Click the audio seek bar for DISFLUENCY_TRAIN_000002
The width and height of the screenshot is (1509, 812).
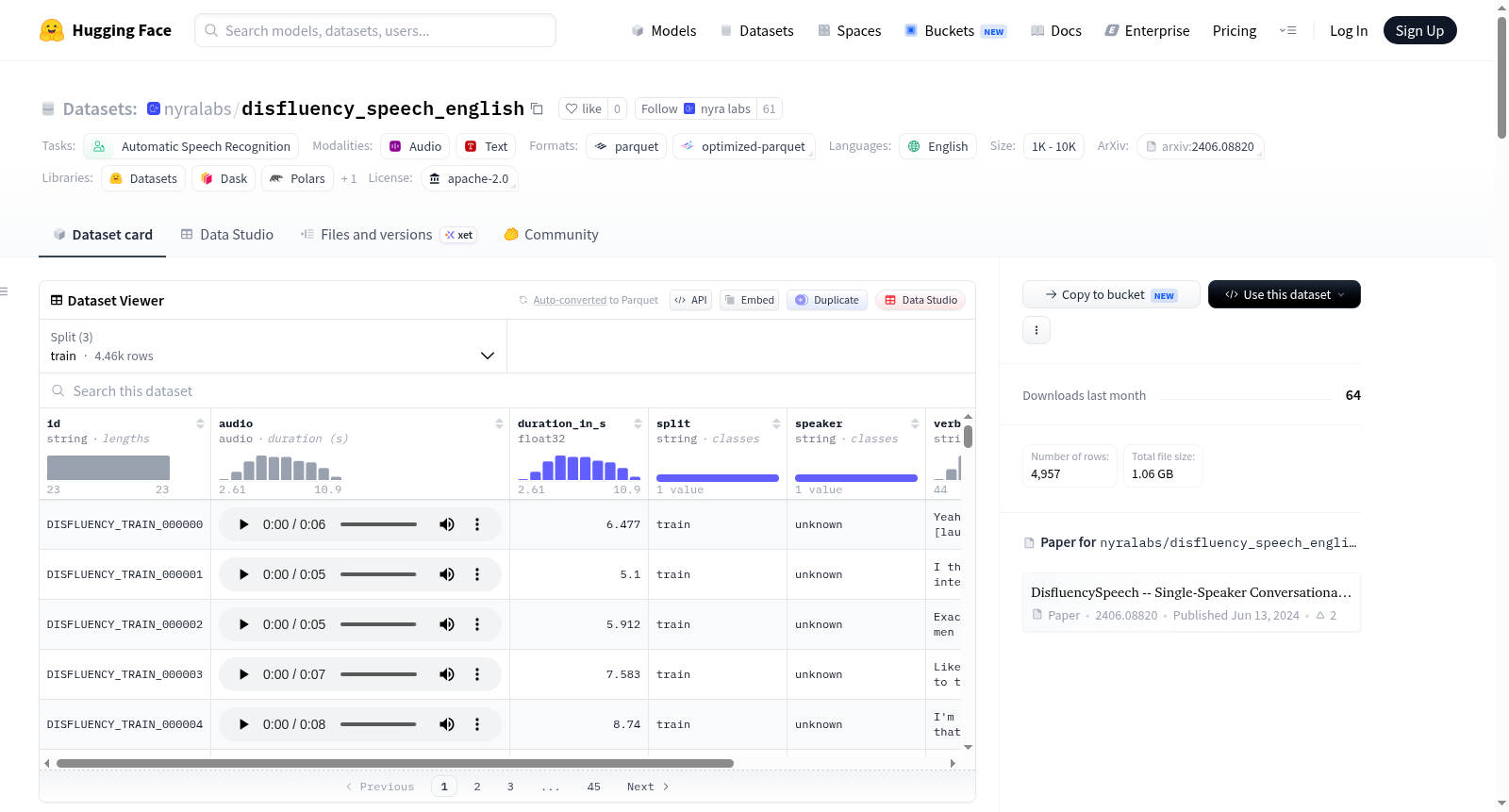pos(378,624)
